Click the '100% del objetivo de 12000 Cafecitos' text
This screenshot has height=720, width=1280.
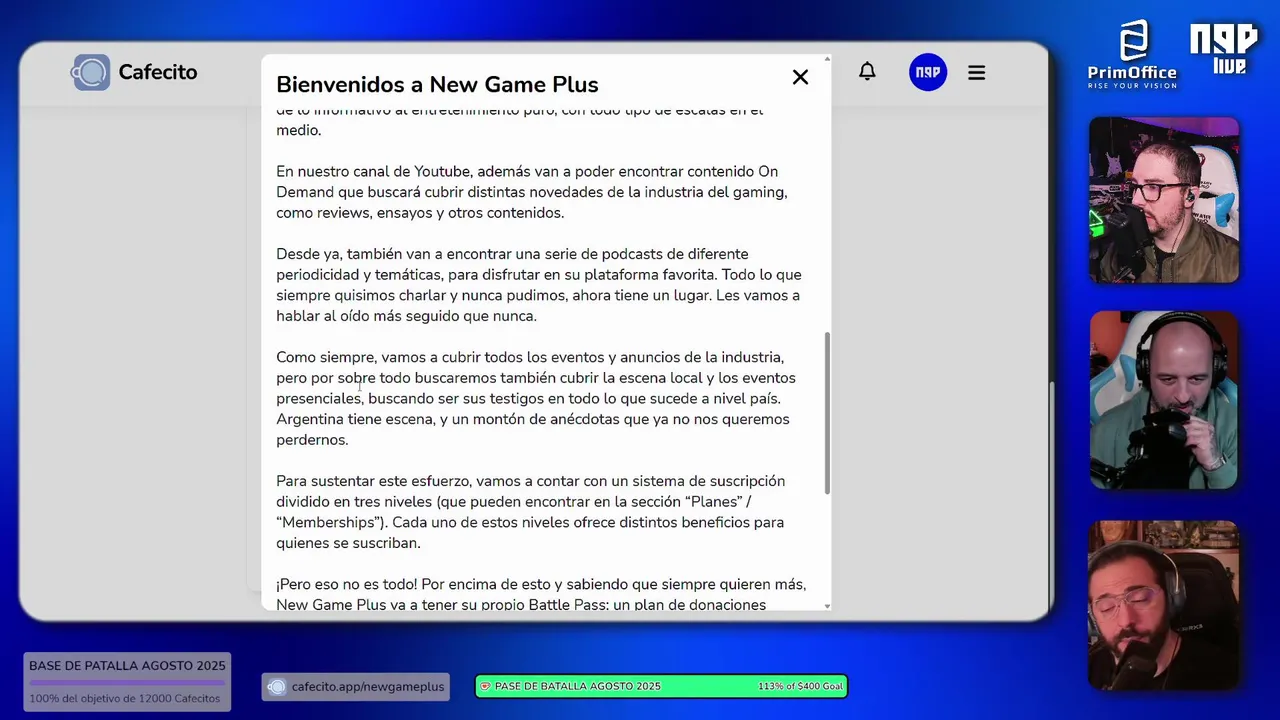click(125, 698)
